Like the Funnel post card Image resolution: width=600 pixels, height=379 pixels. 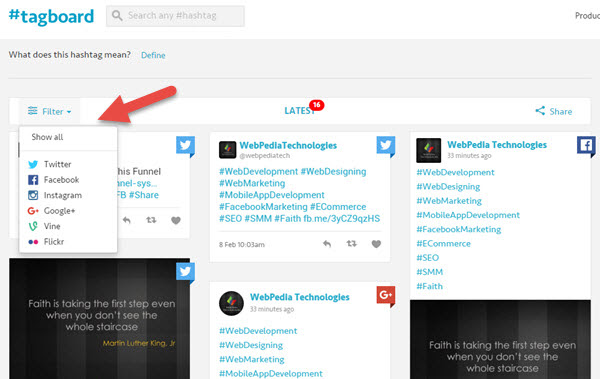pos(176,220)
